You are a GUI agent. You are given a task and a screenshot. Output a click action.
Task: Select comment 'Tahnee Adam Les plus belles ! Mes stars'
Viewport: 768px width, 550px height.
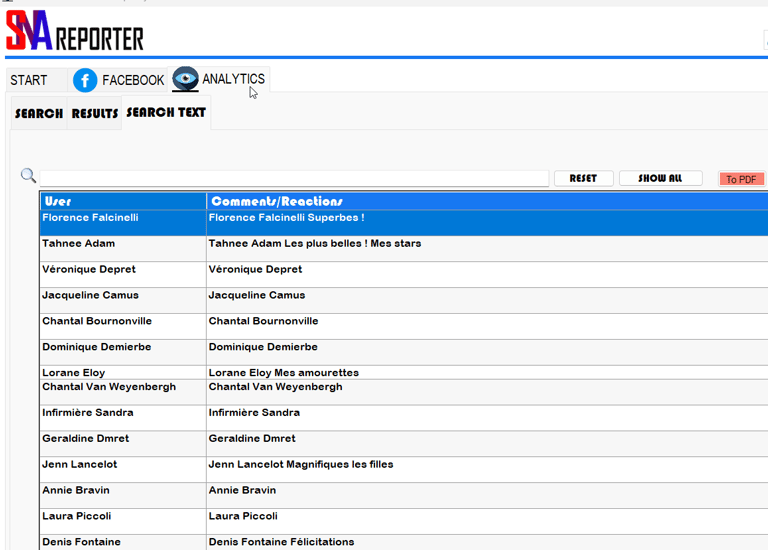[487, 249]
